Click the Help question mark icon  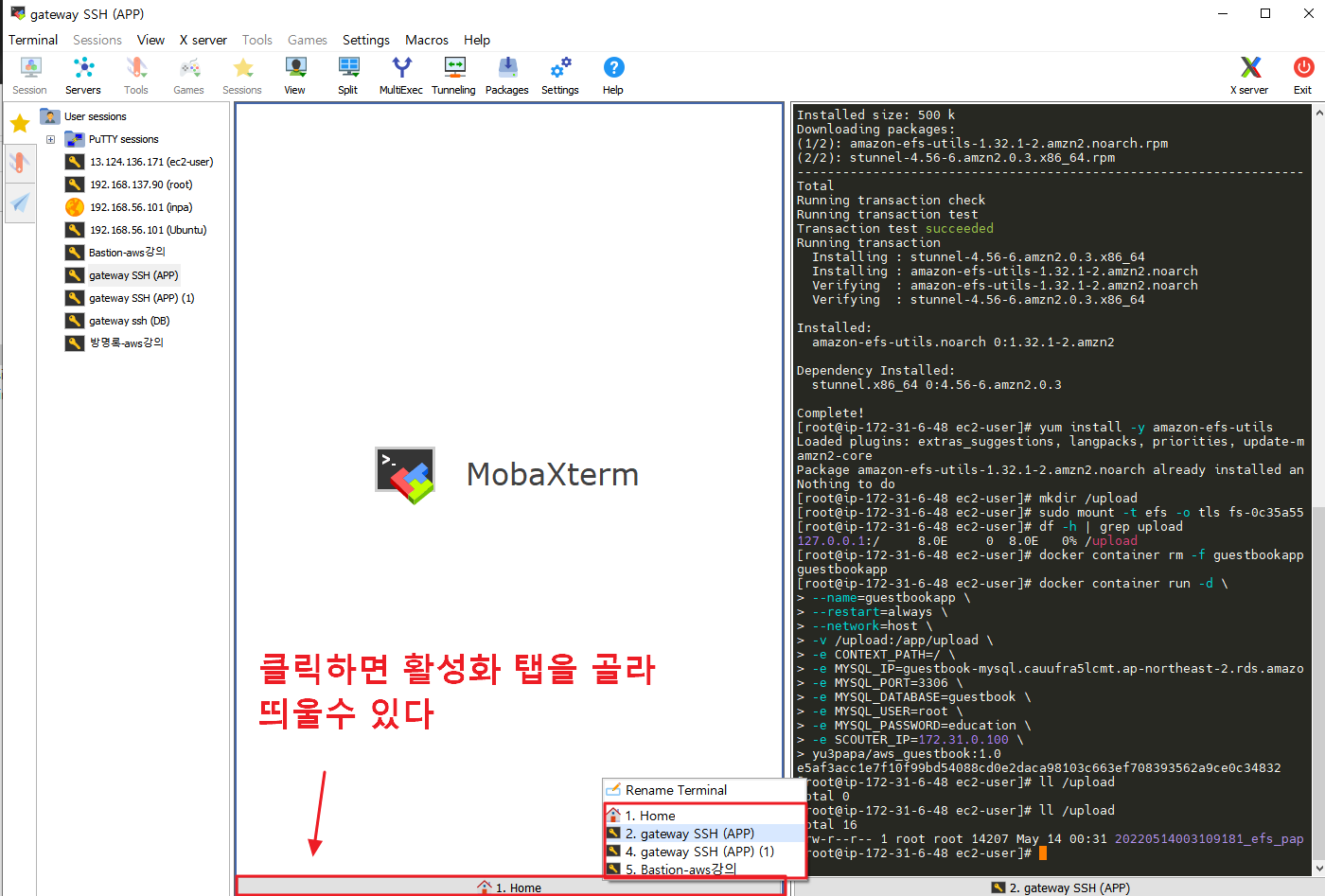pos(613,76)
